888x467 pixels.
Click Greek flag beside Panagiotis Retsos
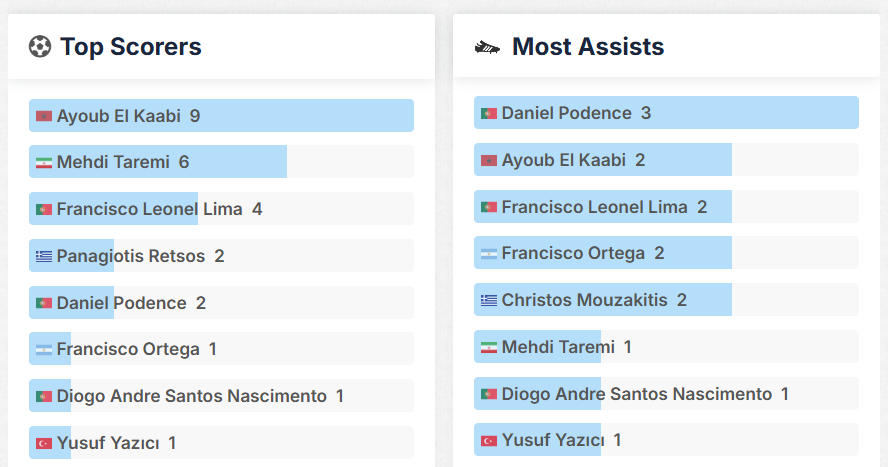[x=43, y=257]
